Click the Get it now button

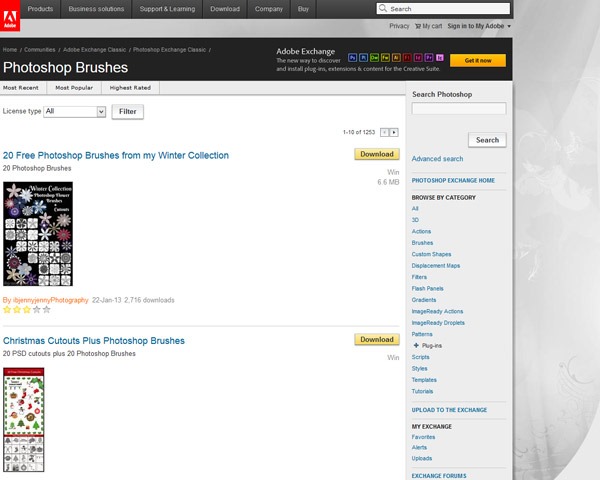pyautogui.click(x=478, y=60)
